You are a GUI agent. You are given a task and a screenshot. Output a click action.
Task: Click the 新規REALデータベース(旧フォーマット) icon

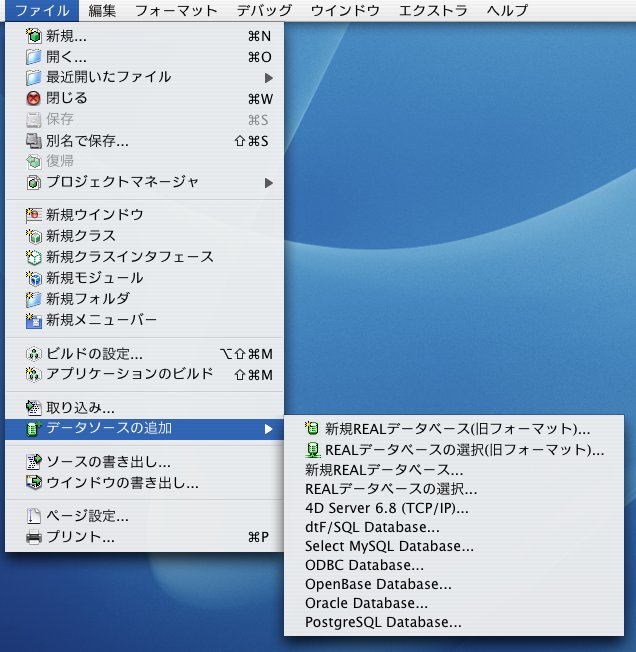[x=312, y=428]
